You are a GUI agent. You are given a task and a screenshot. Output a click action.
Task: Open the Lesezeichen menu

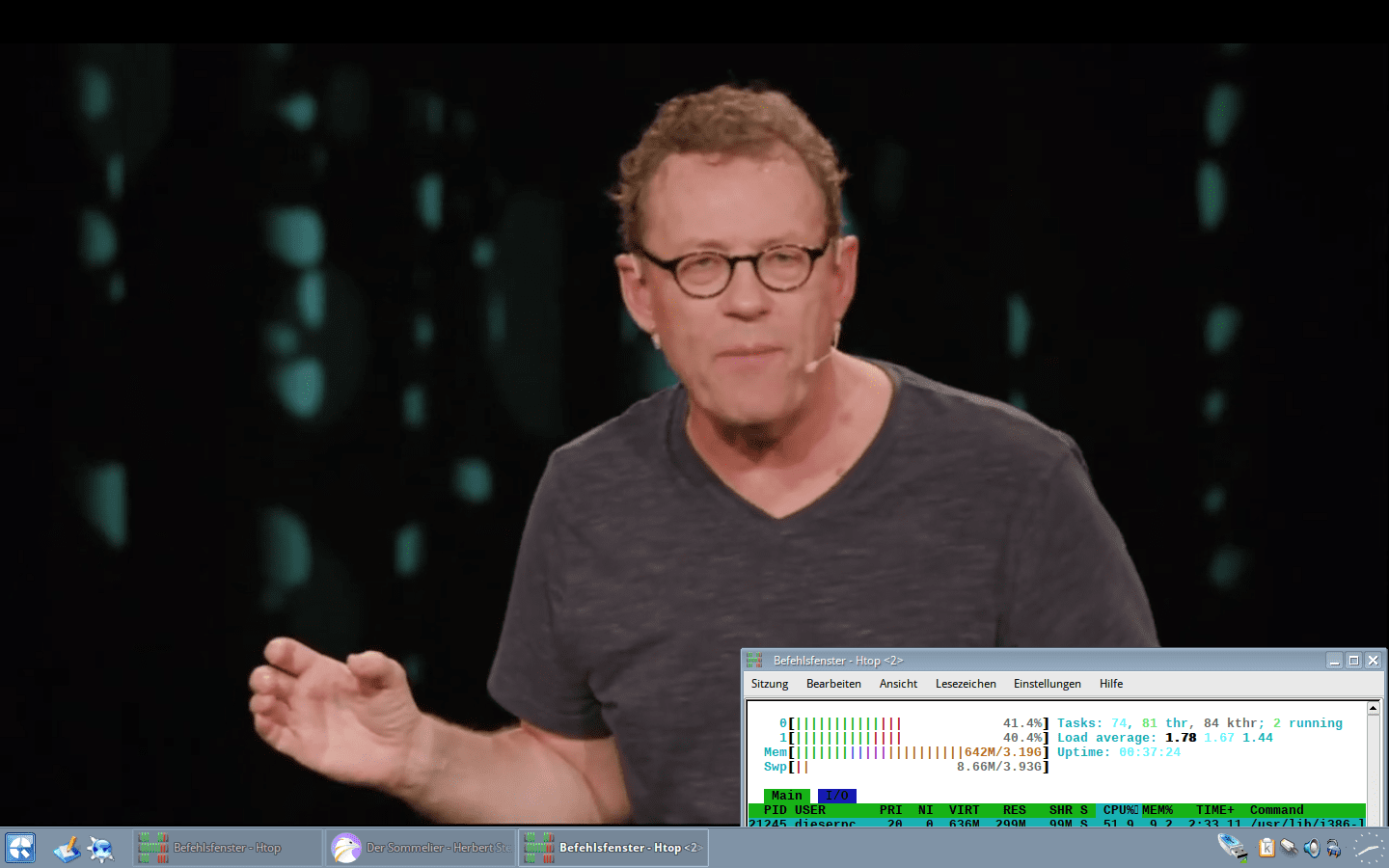click(966, 684)
